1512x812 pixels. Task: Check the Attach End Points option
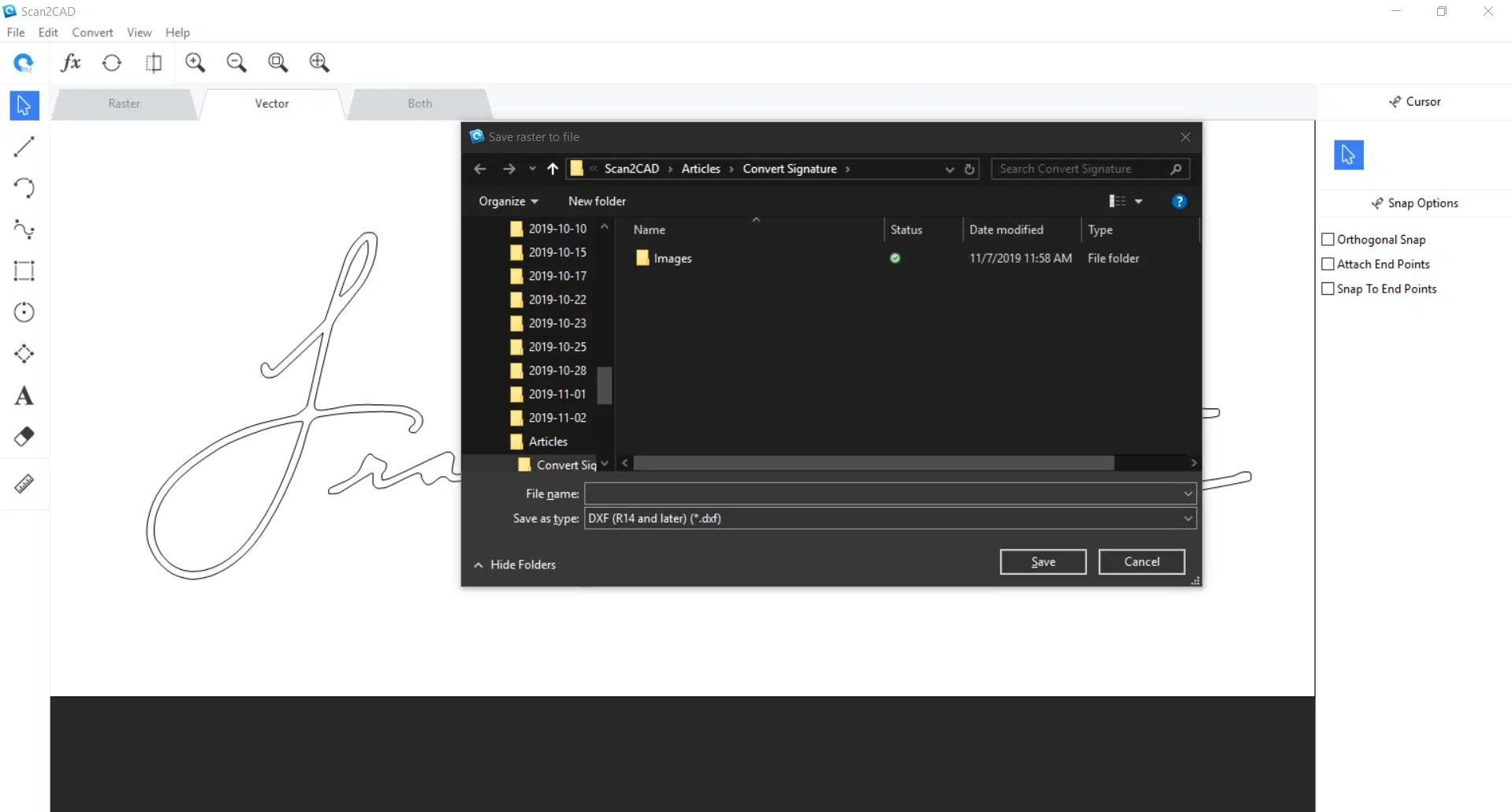[x=1328, y=264]
